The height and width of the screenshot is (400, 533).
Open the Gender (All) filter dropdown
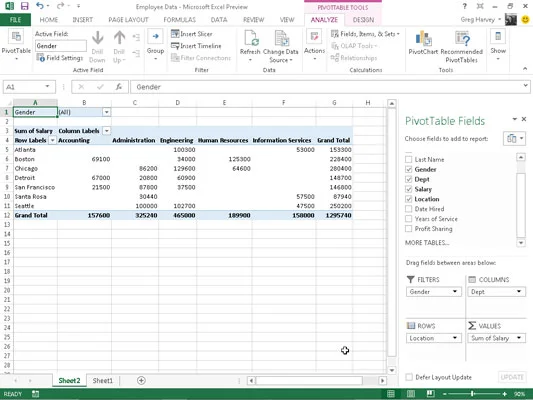tap(106, 112)
